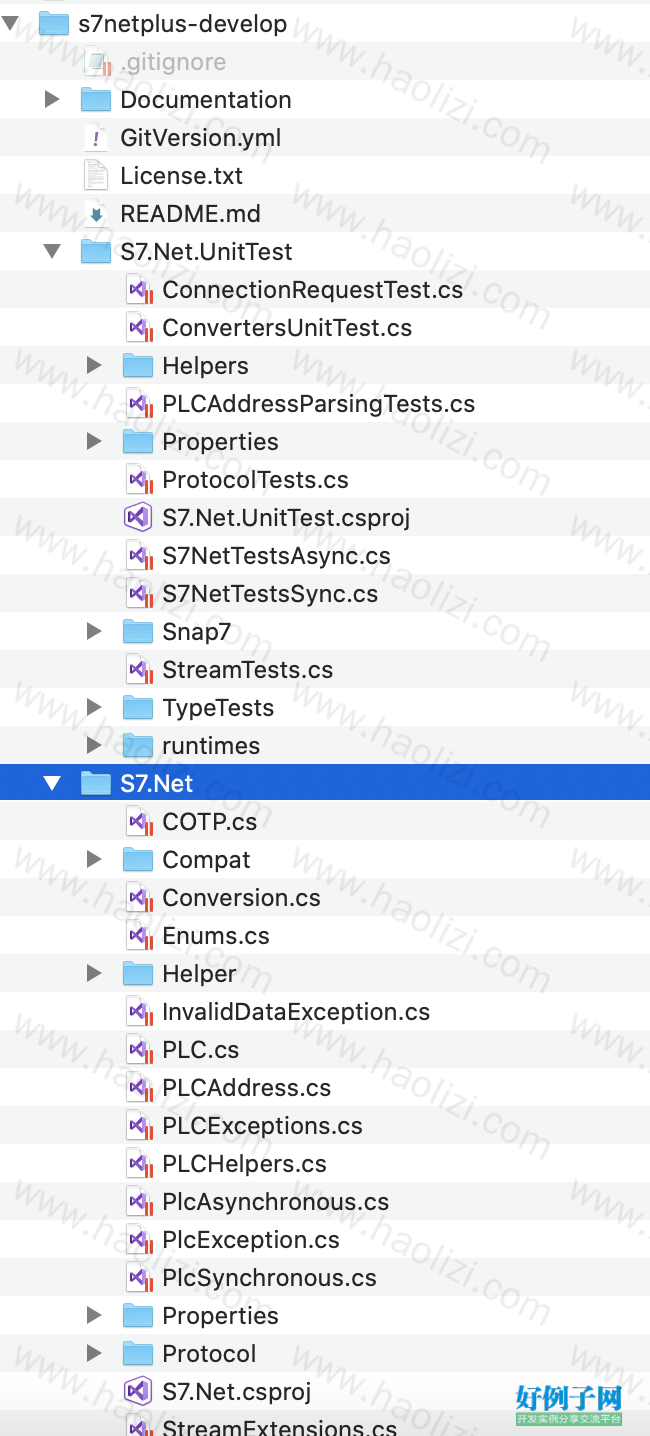
Task: Collapse the s7netplus-develop root folder
Action: coord(10,24)
